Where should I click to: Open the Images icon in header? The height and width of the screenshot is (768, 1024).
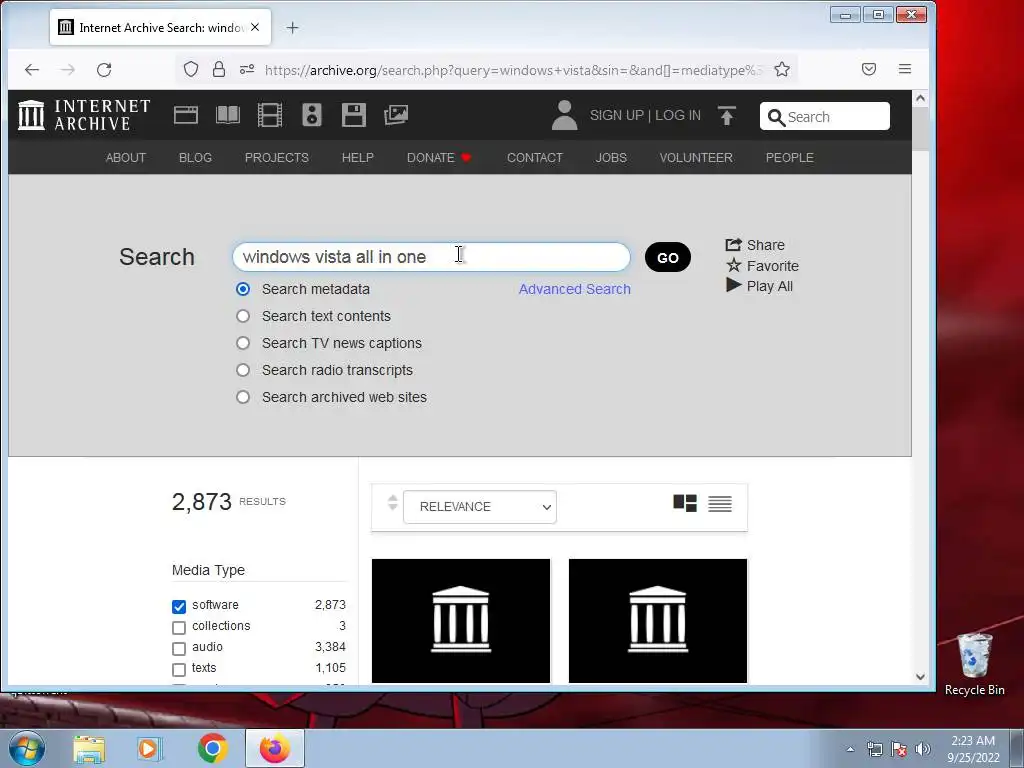(396, 115)
